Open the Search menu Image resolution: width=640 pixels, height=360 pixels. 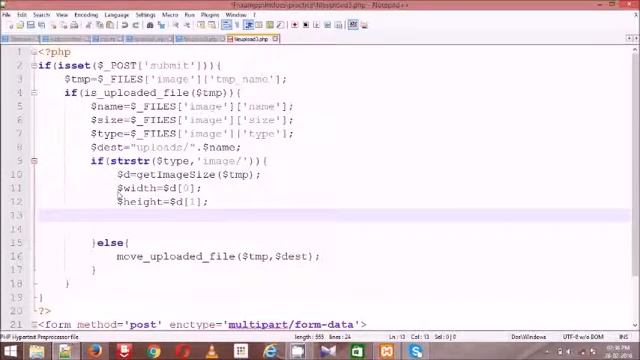(41, 15)
